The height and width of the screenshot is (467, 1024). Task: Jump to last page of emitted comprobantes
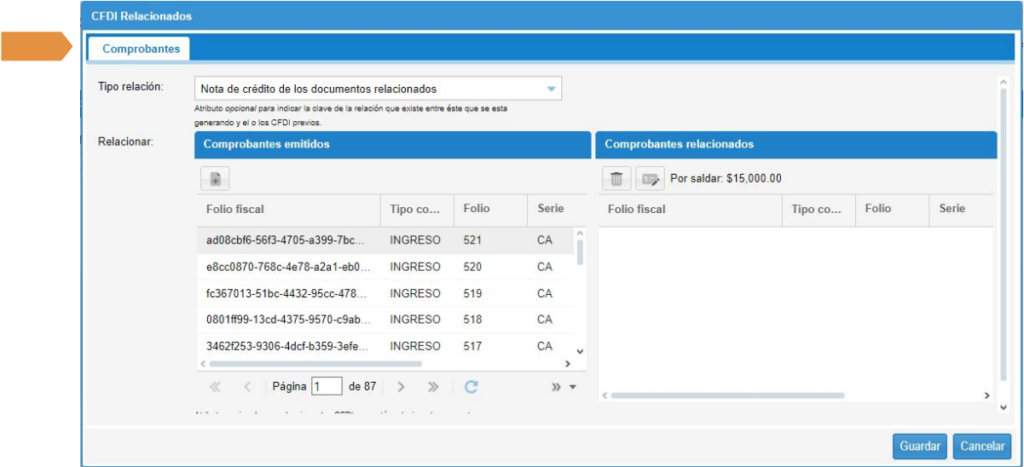pyautogui.click(x=433, y=387)
